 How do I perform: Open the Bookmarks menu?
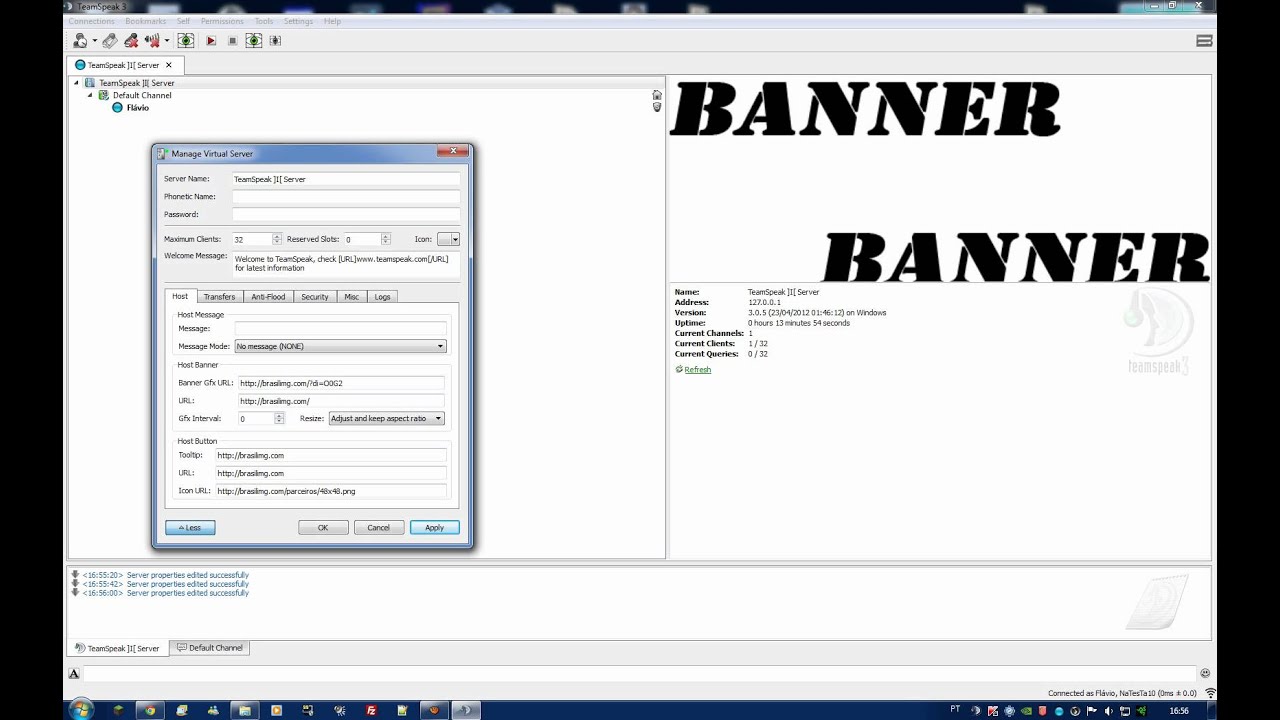coord(145,21)
